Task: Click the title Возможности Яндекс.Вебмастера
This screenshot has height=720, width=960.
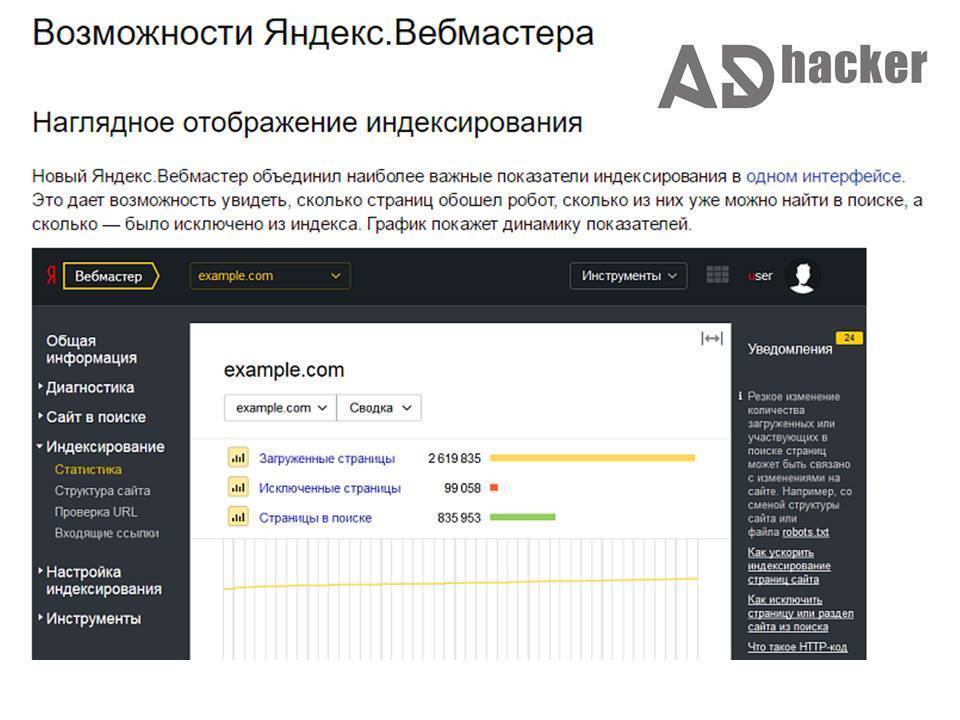Action: point(313,32)
